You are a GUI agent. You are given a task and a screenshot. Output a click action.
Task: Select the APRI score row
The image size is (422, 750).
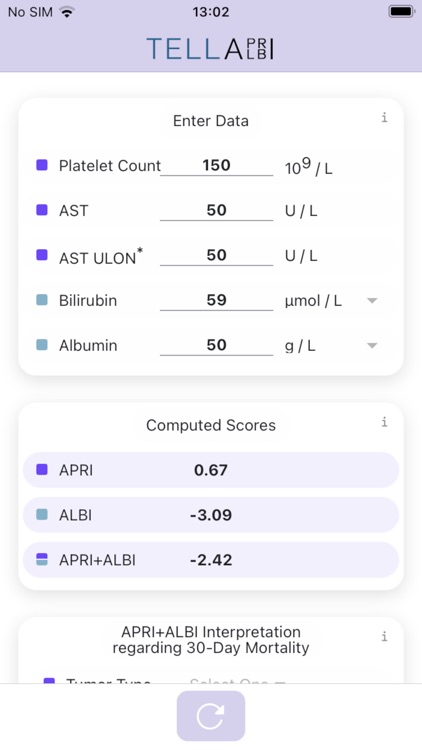pos(211,470)
